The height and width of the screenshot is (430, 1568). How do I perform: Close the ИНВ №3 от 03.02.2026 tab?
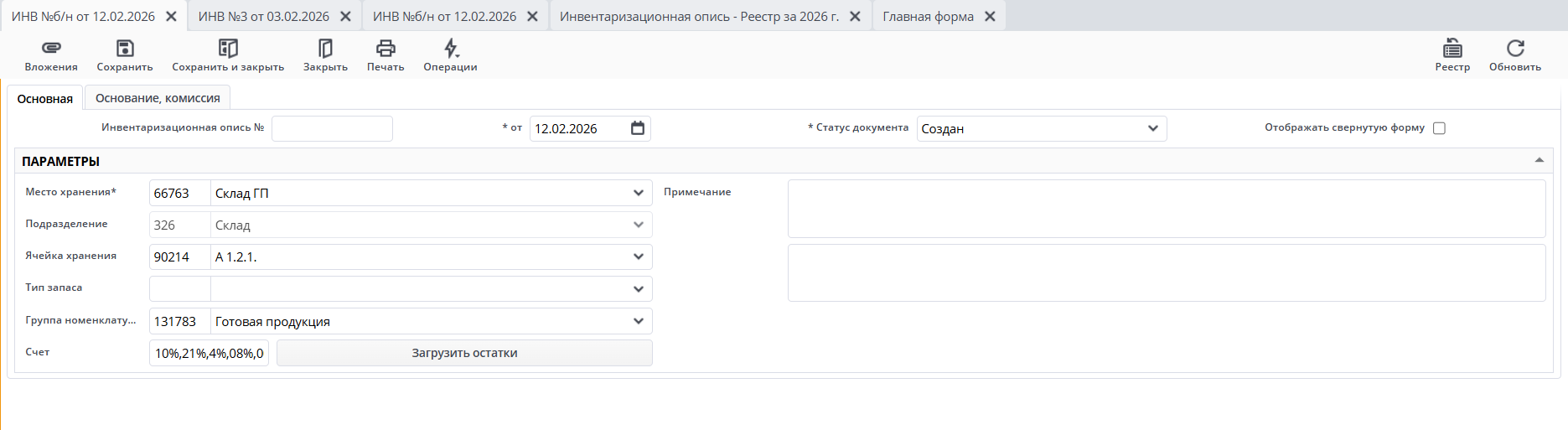pyautogui.click(x=345, y=17)
